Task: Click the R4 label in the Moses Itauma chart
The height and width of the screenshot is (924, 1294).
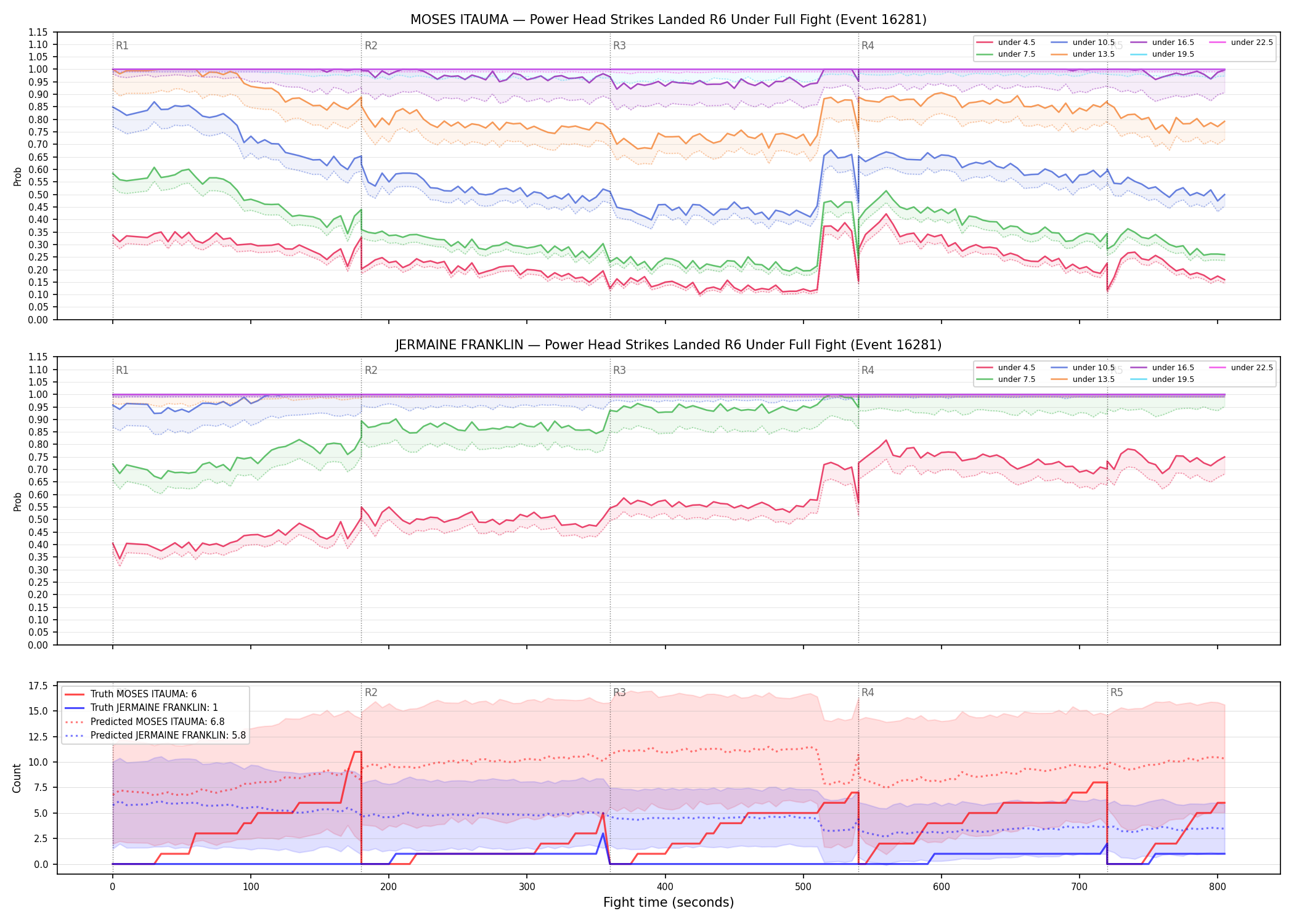Action: click(x=868, y=46)
